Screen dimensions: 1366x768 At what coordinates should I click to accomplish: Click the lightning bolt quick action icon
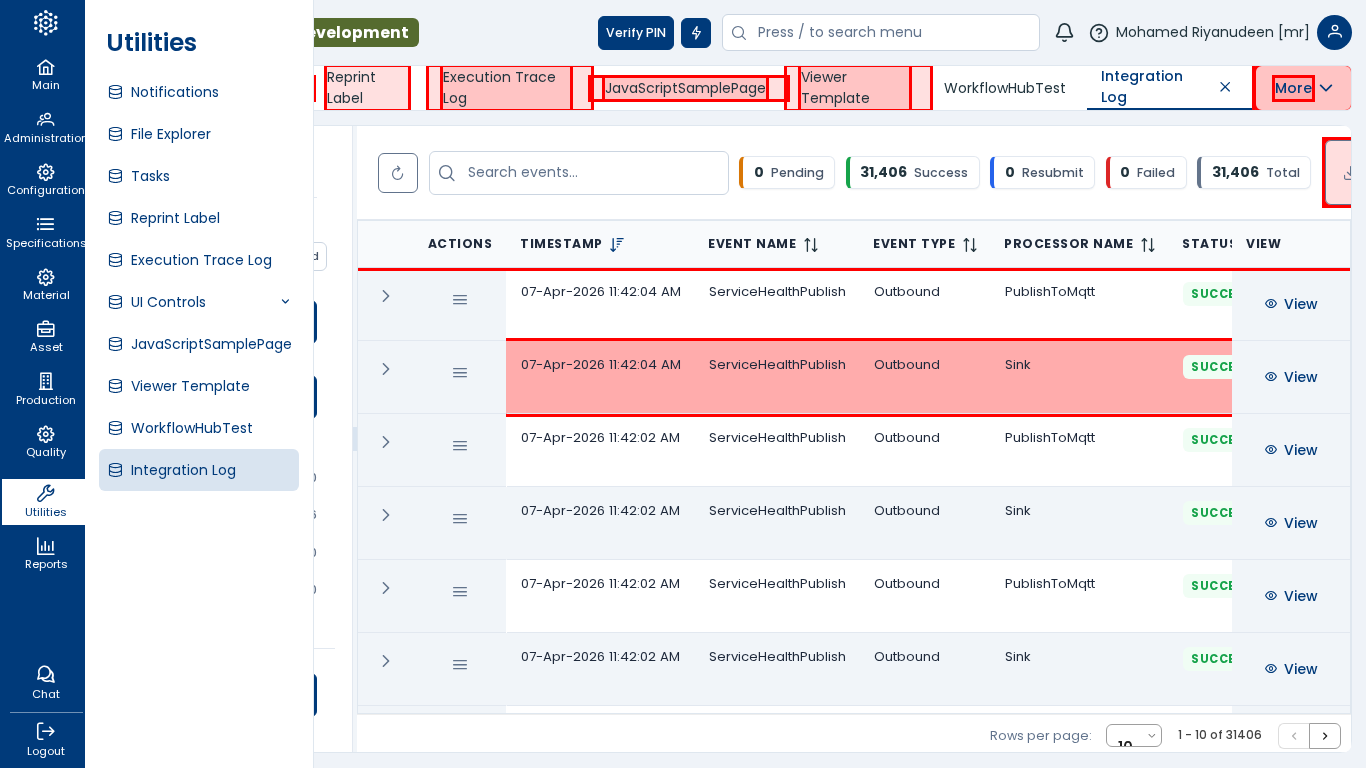click(x=696, y=33)
